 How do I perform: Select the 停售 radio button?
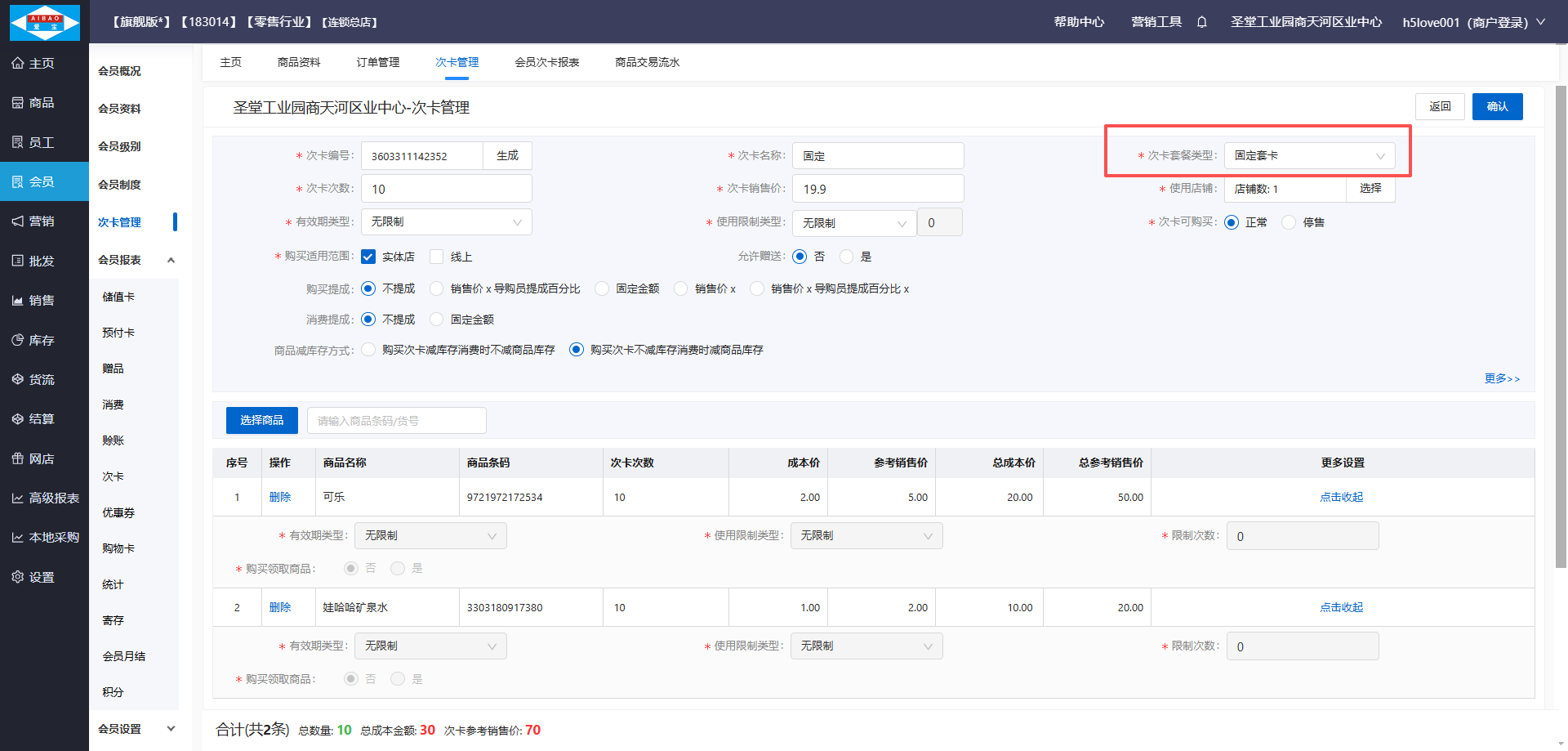[x=1289, y=222]
